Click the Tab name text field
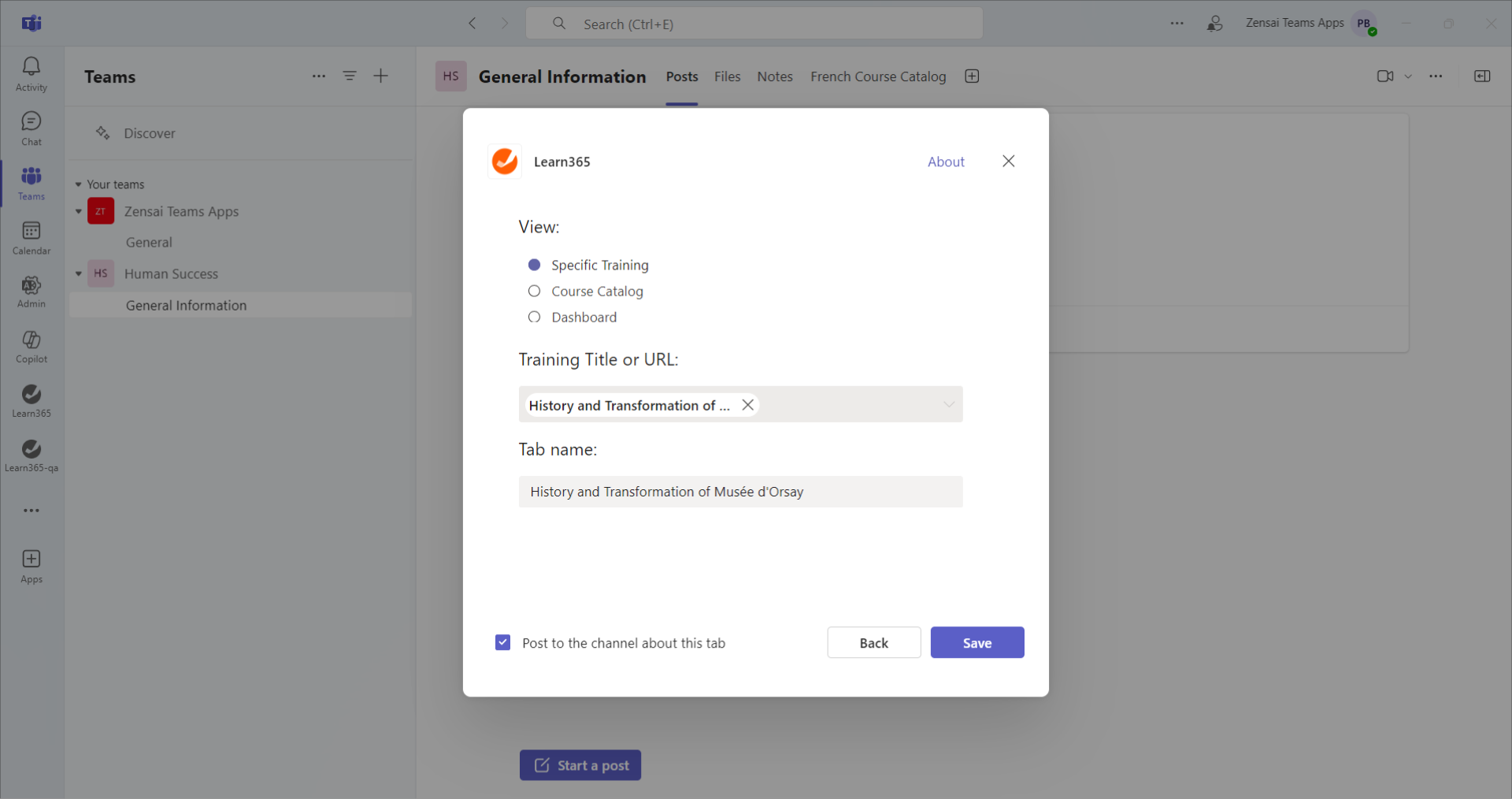Viewport: 1512px width, 799px height. (x=740, y=492)
